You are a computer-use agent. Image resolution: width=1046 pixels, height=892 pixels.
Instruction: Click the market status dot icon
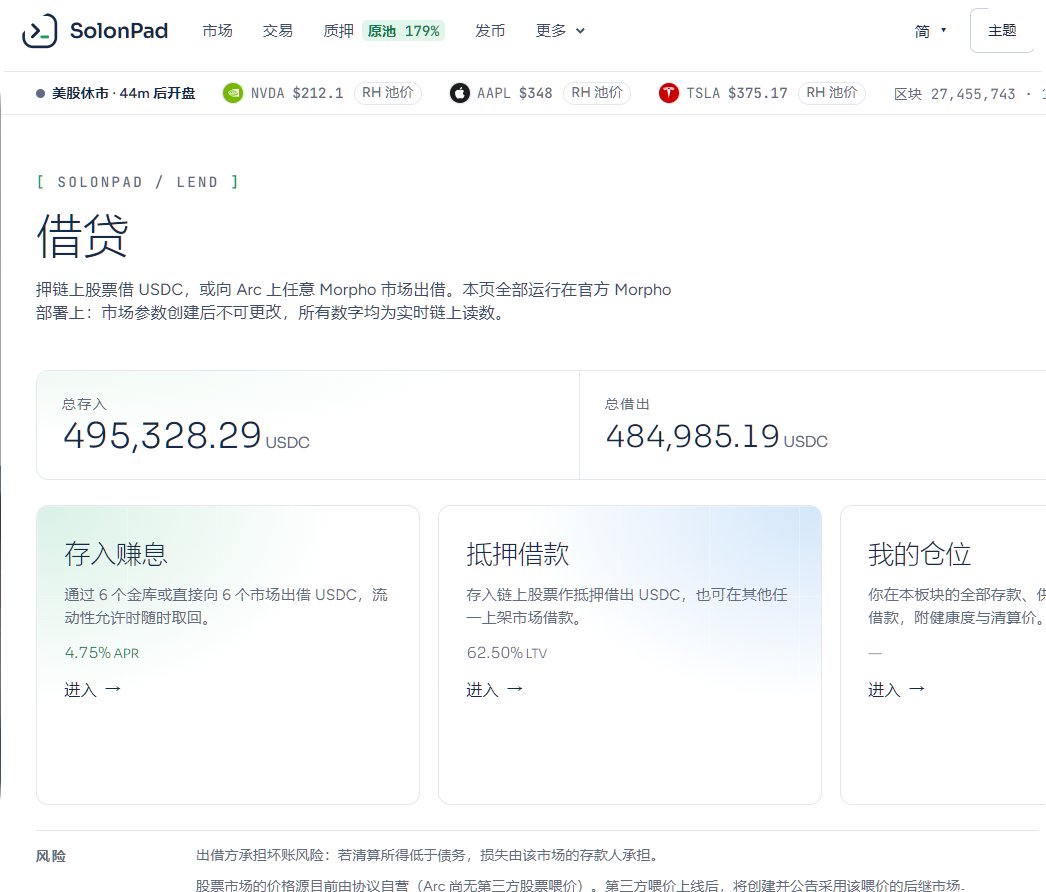tap(41, 93)
